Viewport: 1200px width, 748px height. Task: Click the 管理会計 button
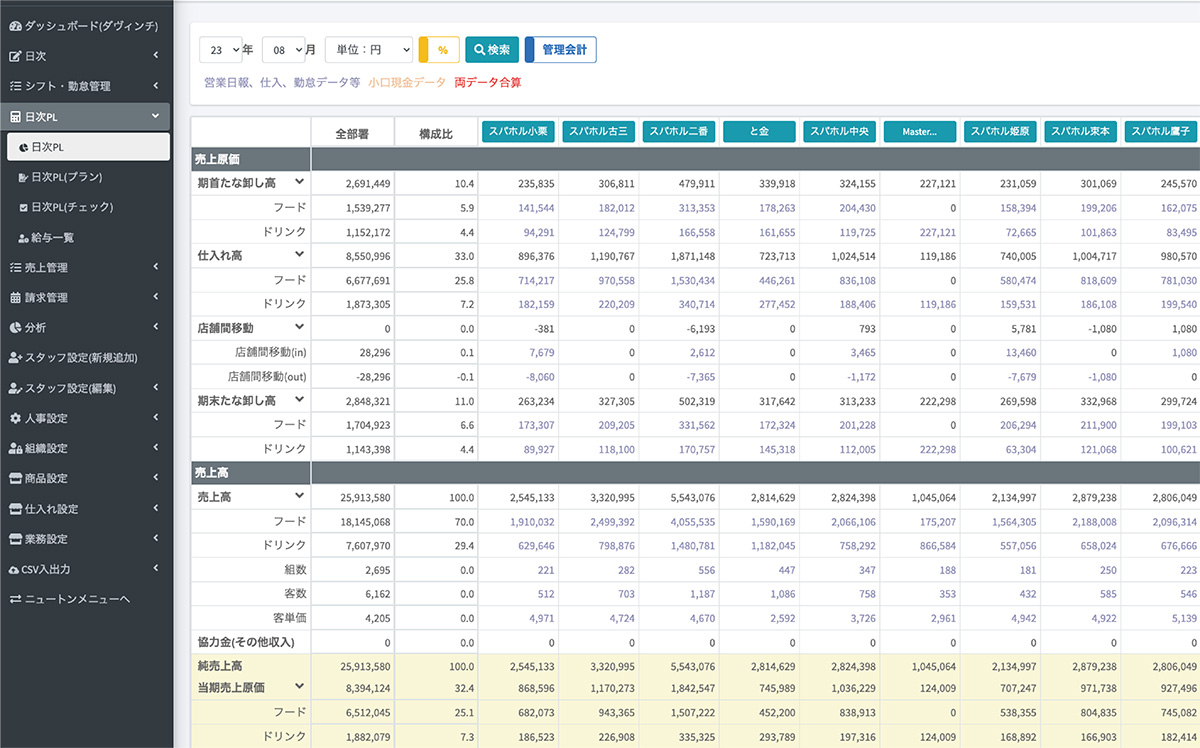561,50
